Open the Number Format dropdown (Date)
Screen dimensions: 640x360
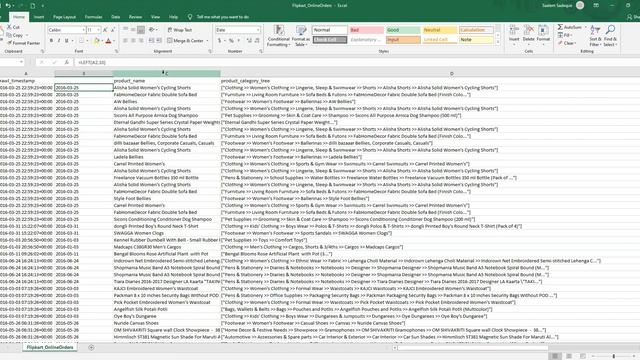pyautogui.click(x=258, y=30)
